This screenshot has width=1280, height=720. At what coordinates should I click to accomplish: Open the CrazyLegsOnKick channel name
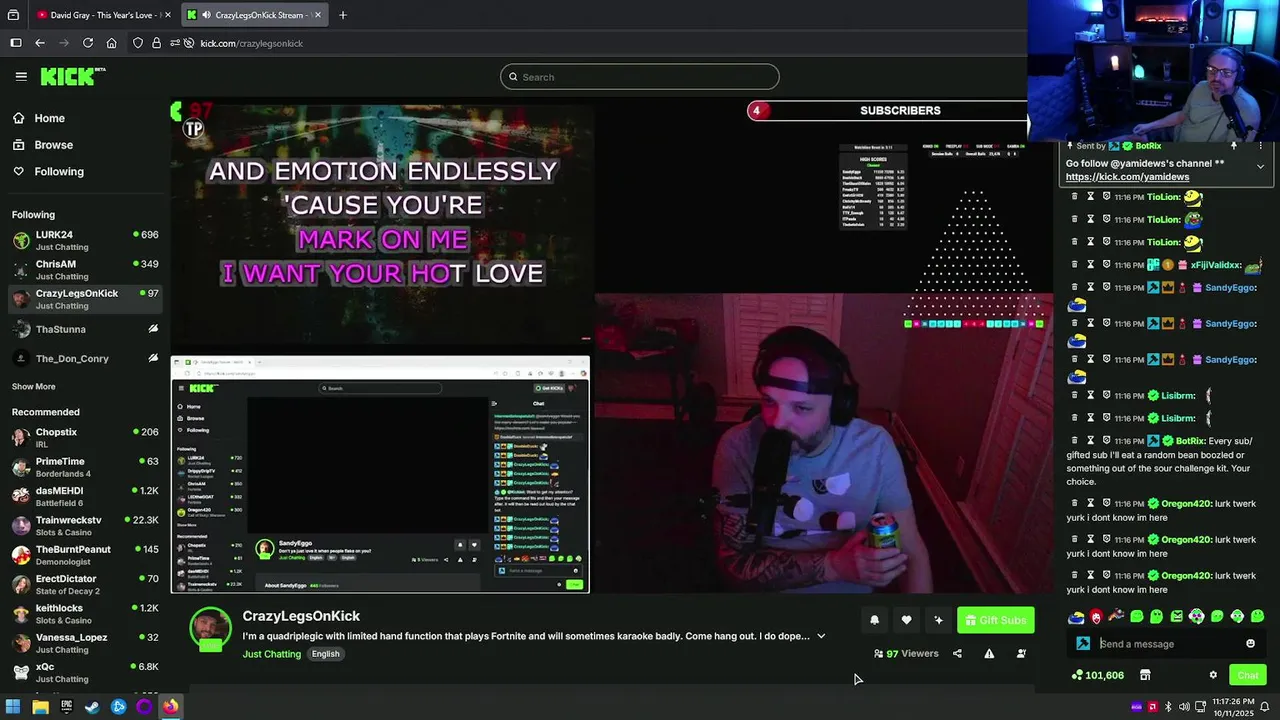[x=301, y=616]
